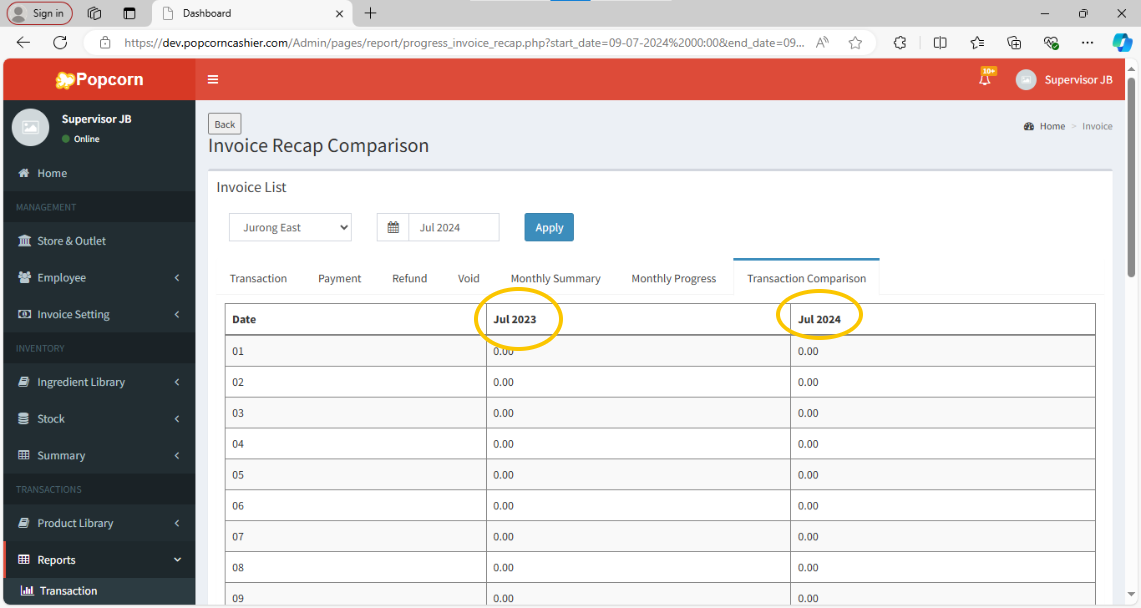Expand the Invoice Setting menu chevron
Viewport: 1141px width, 608px height.
tap(177, 314)
